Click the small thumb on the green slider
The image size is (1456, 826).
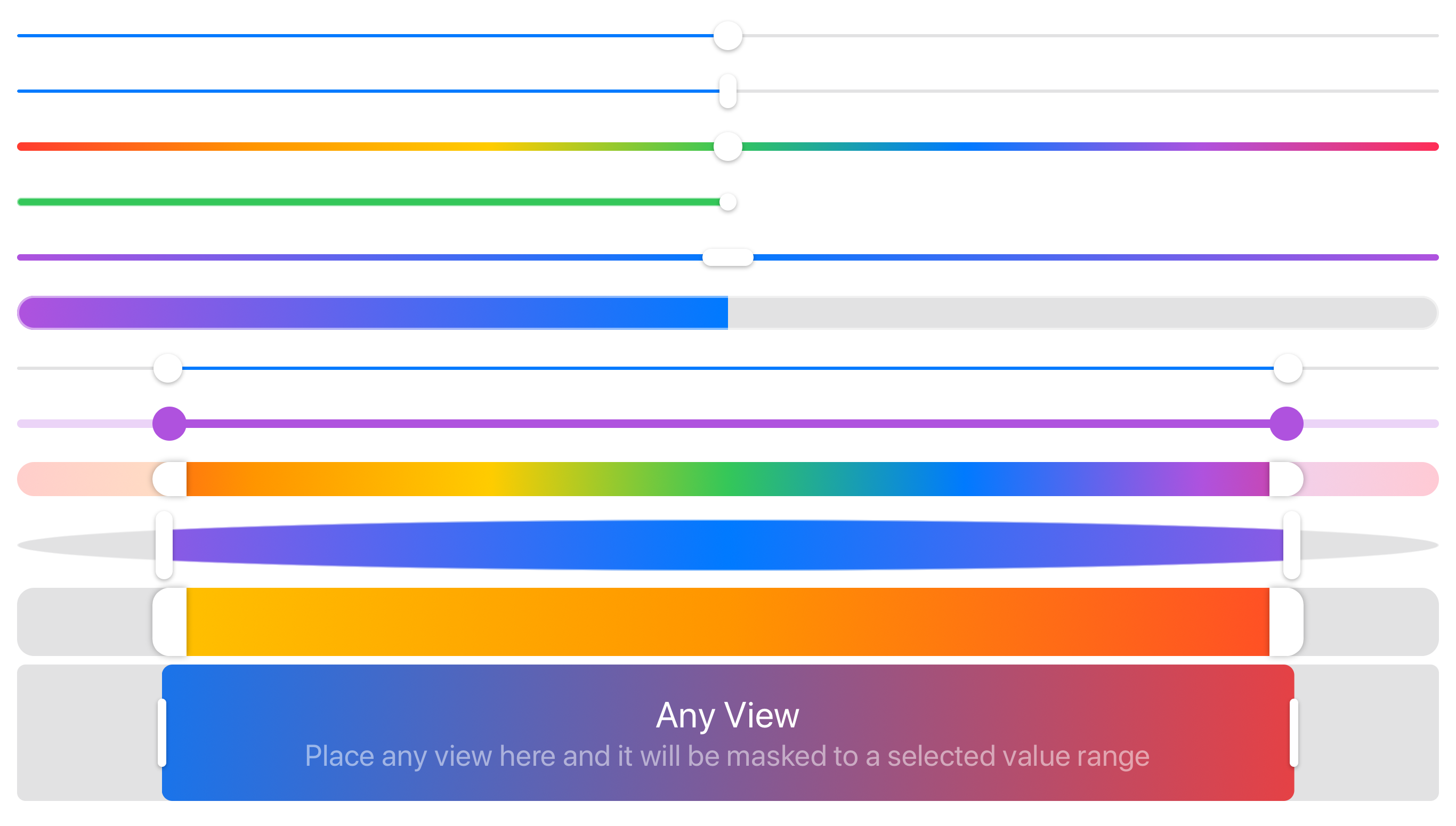(727, 202)
